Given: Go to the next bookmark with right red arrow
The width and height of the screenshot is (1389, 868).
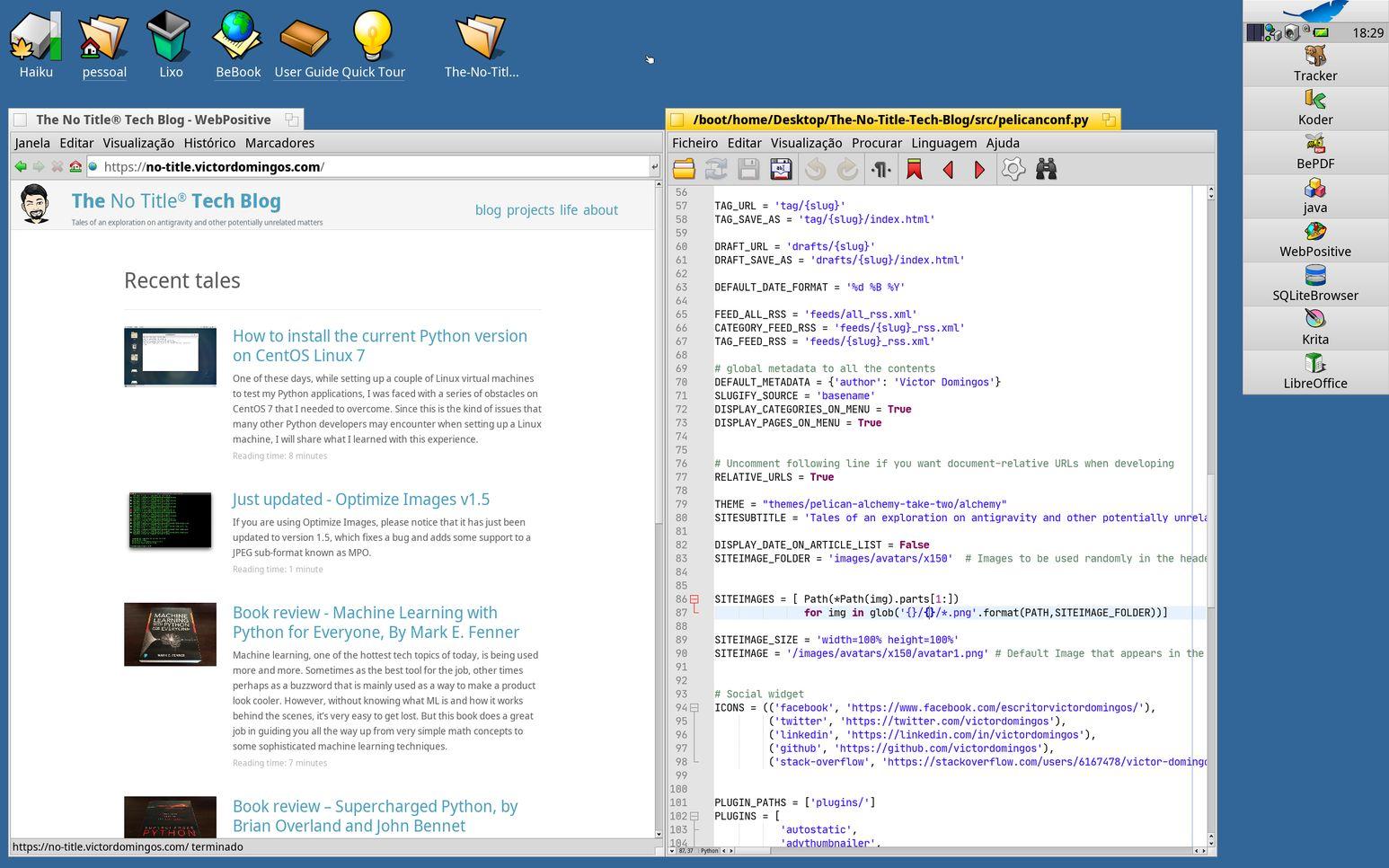Looking at the screenshot, I should pyautogui.click(x=979, y=169).
